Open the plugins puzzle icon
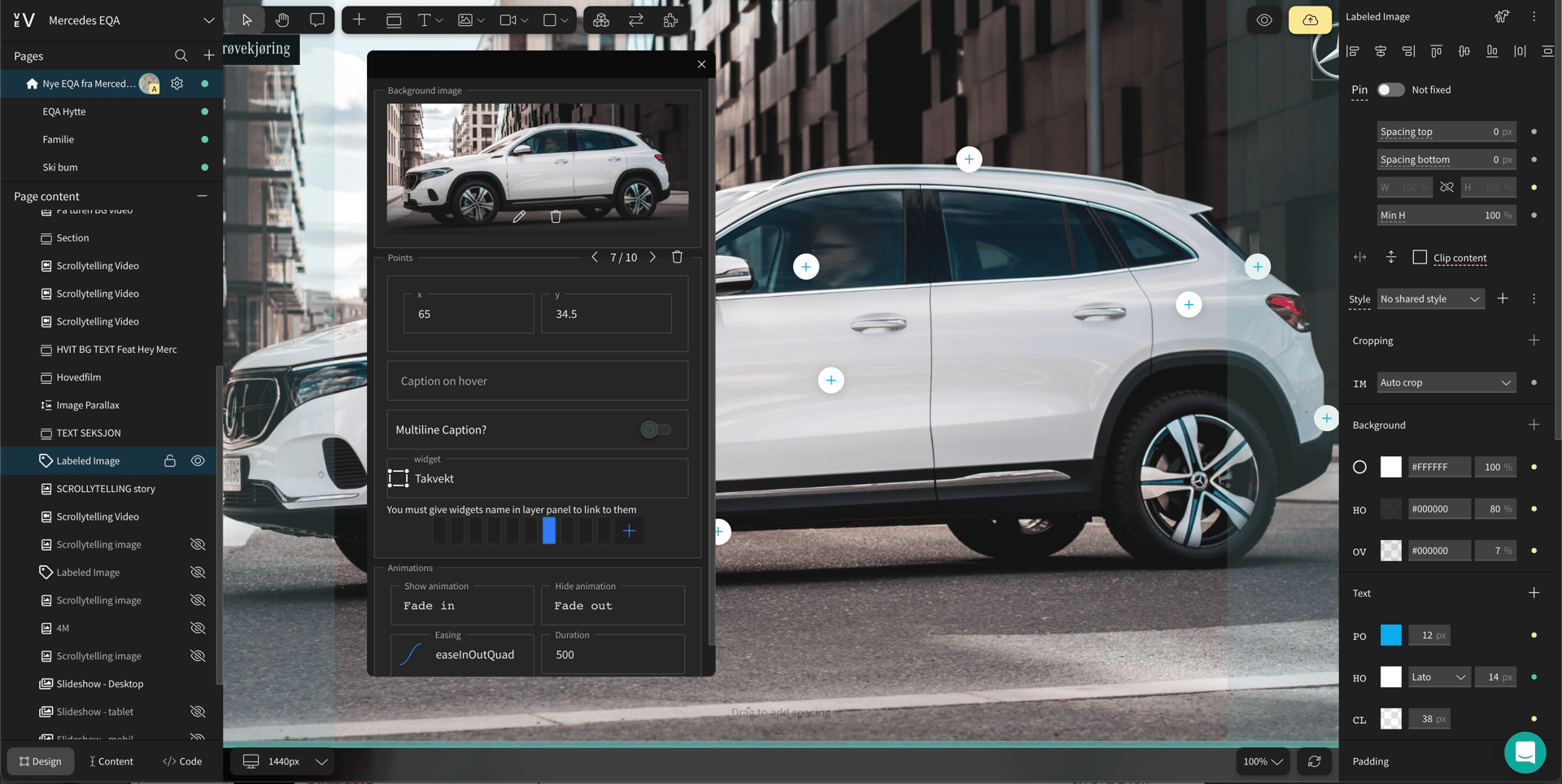 (x=670, y=20)
